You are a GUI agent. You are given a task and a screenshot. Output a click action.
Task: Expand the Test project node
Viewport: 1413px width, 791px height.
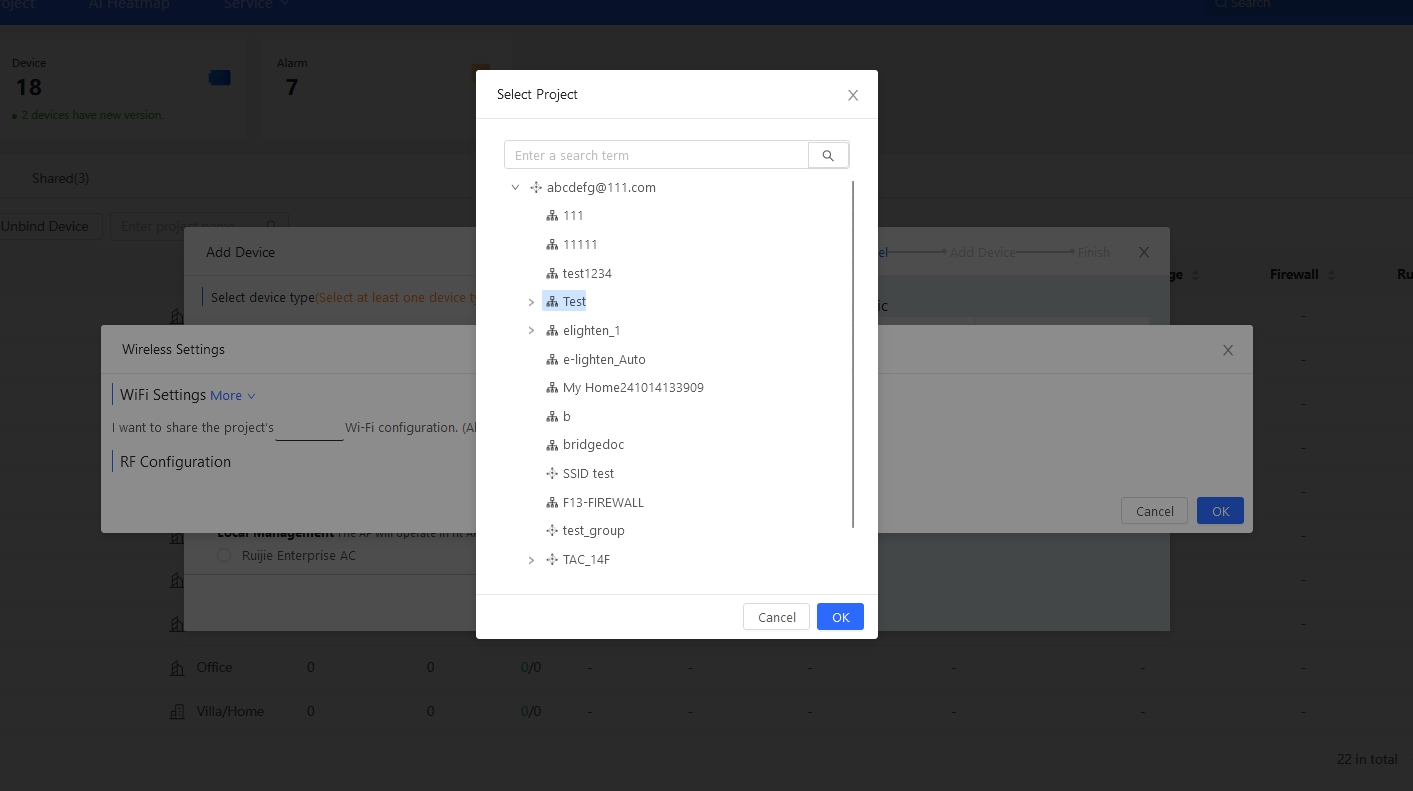[531, 302]
